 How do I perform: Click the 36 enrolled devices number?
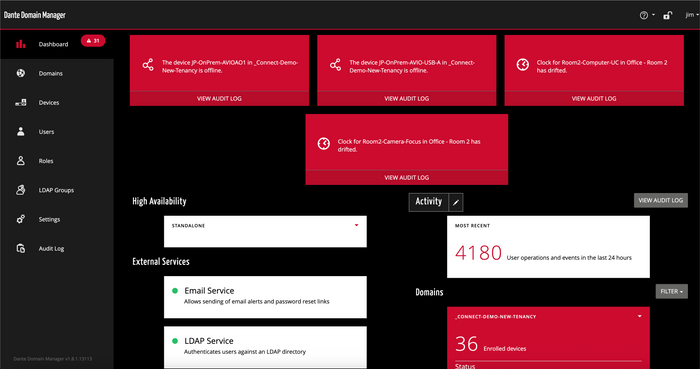[467, 344]
